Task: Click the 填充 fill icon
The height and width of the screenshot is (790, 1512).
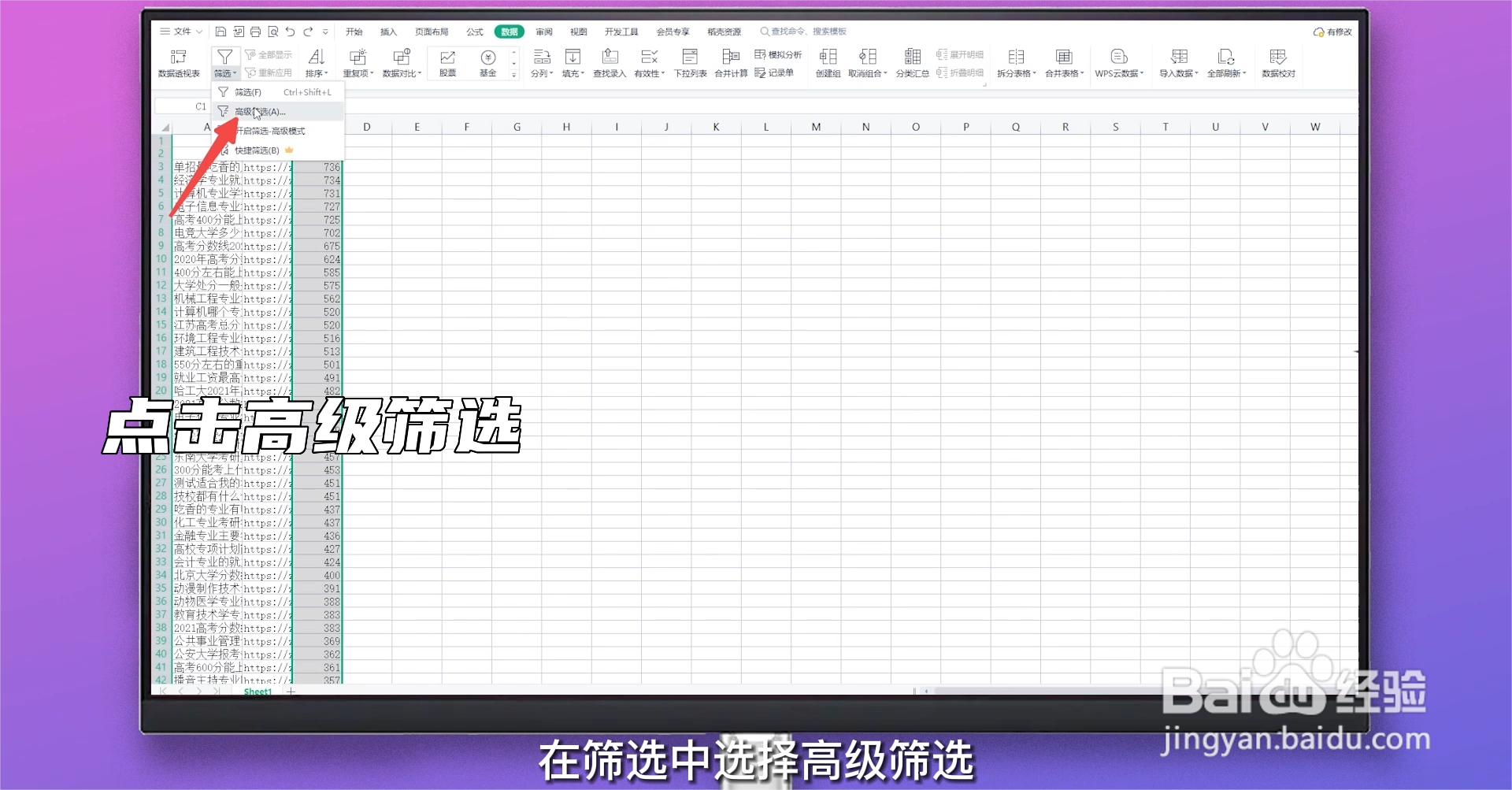Action: (573, 57)
